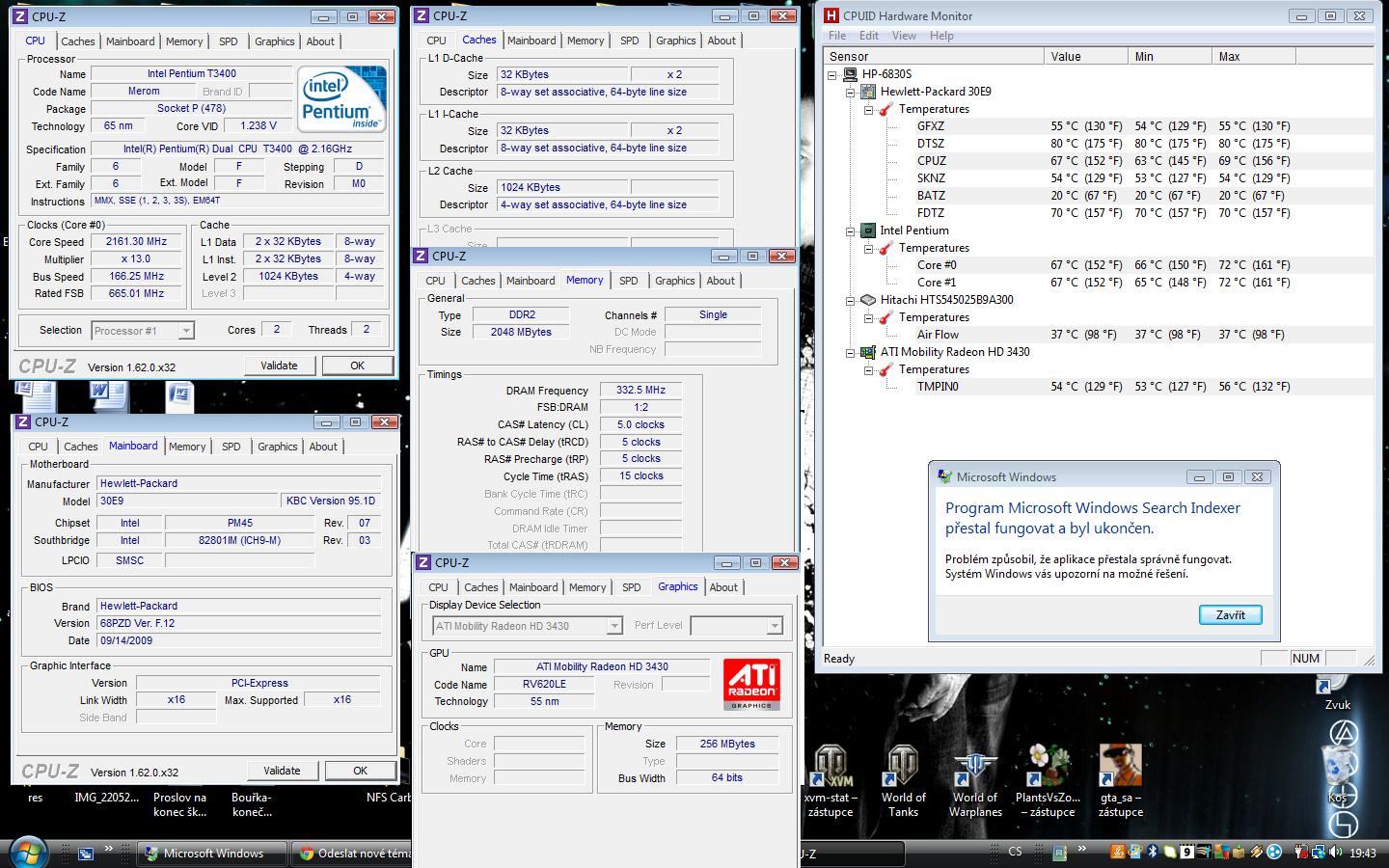Viewport: 1389px width, 868px height.
Task: Click OK in the CPU-tab CPU-Z window
Action: click(358, 366)
